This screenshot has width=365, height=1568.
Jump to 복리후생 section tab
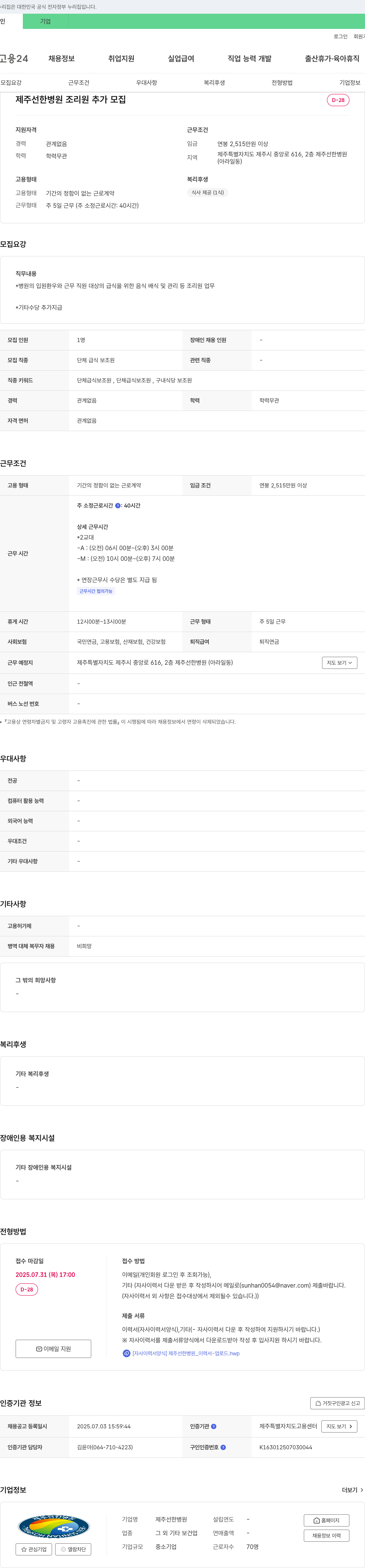tap(214, 82)
